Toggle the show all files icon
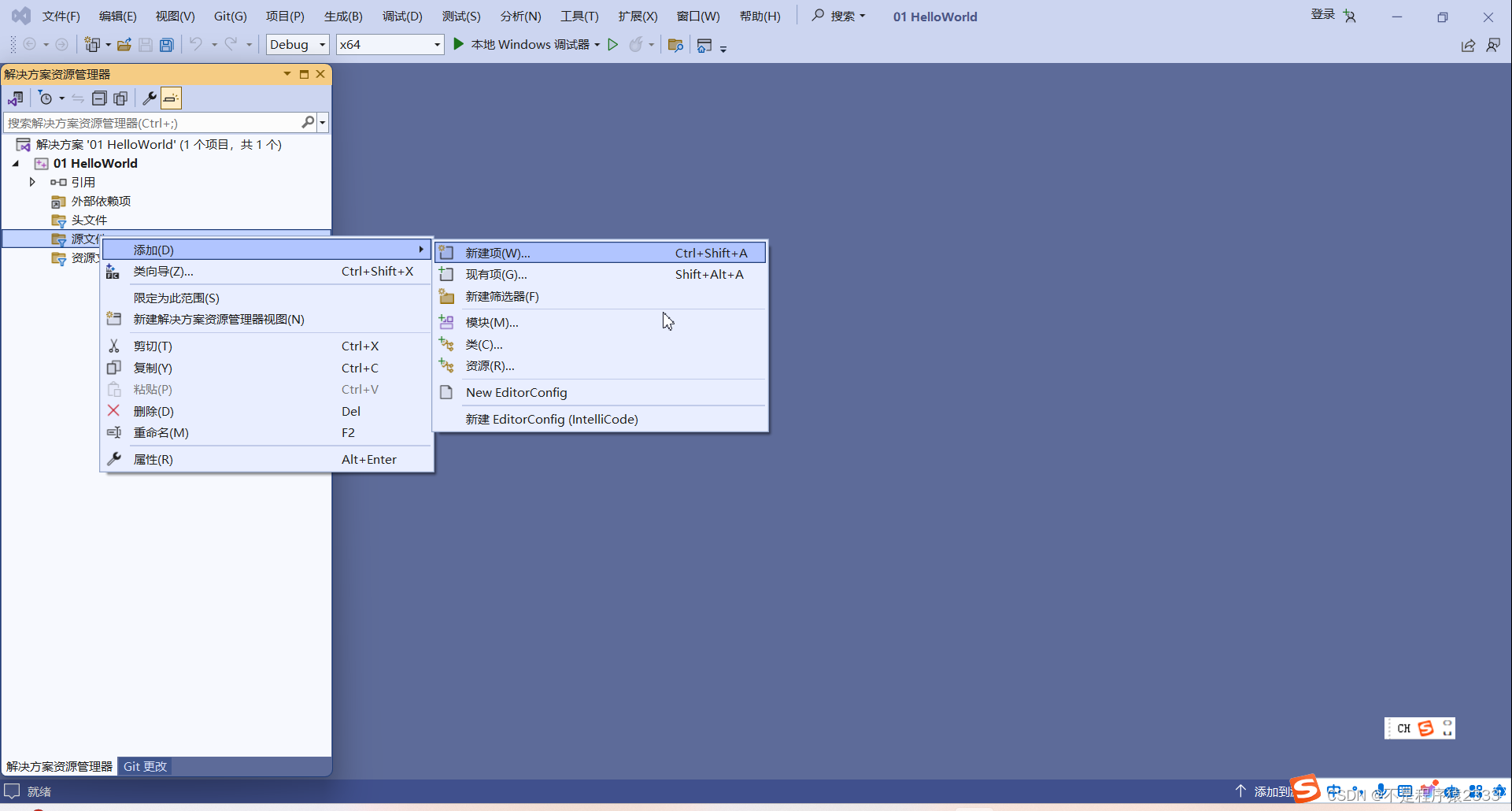 click(x=120, y=98)
